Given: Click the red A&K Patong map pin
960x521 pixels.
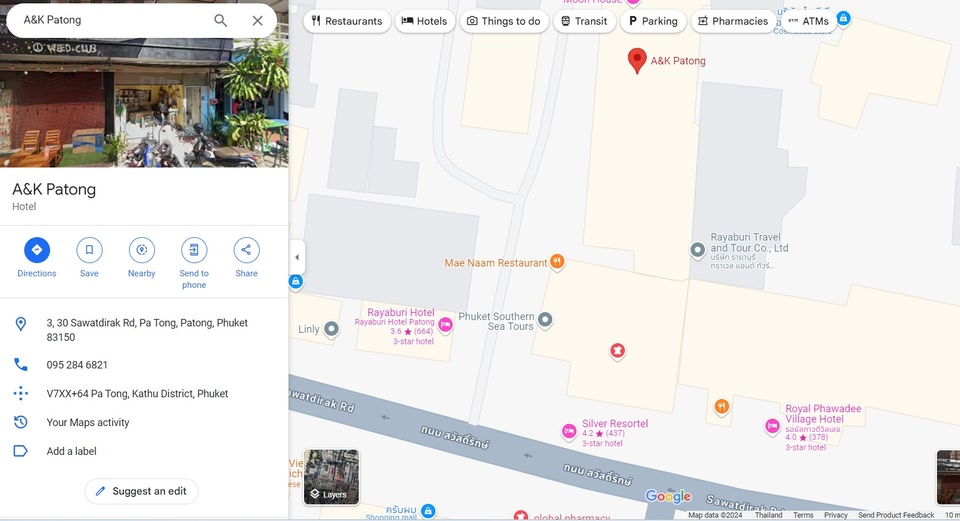Looking at the screenshot, I should (636, 60).
